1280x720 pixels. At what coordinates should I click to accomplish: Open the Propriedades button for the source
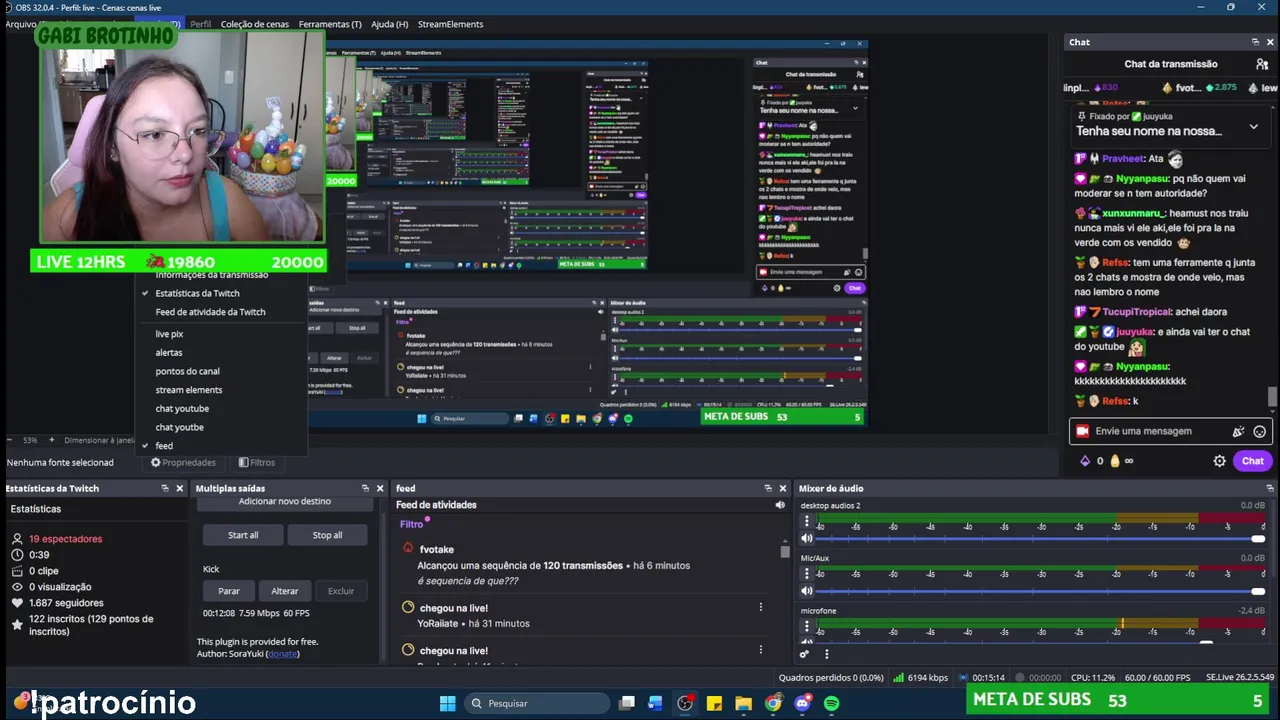coord(183,463)
